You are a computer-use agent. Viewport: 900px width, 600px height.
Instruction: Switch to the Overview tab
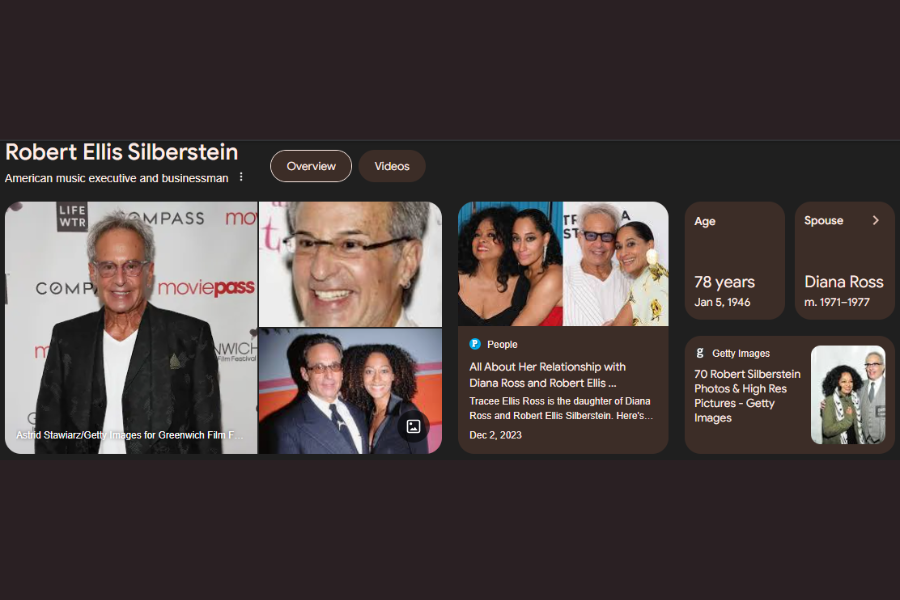pyautogui.click(x=311, y=166)
